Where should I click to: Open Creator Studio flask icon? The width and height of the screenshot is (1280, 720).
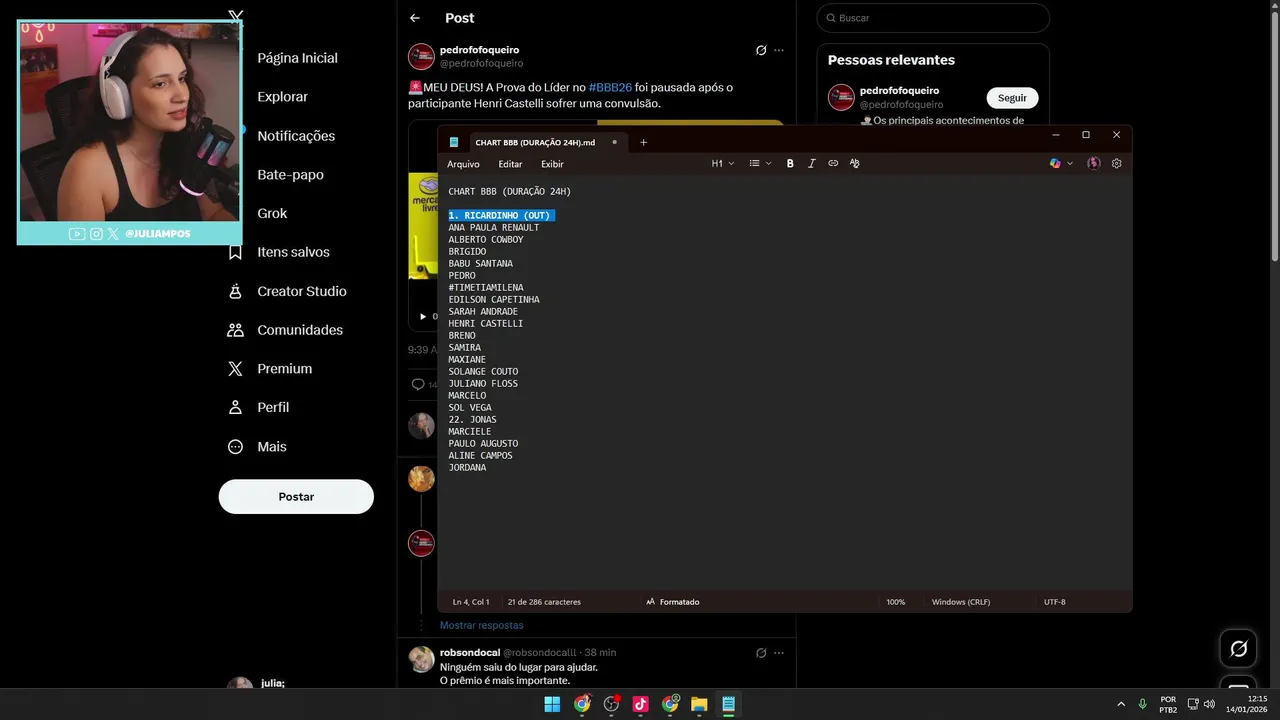[235, 291]
